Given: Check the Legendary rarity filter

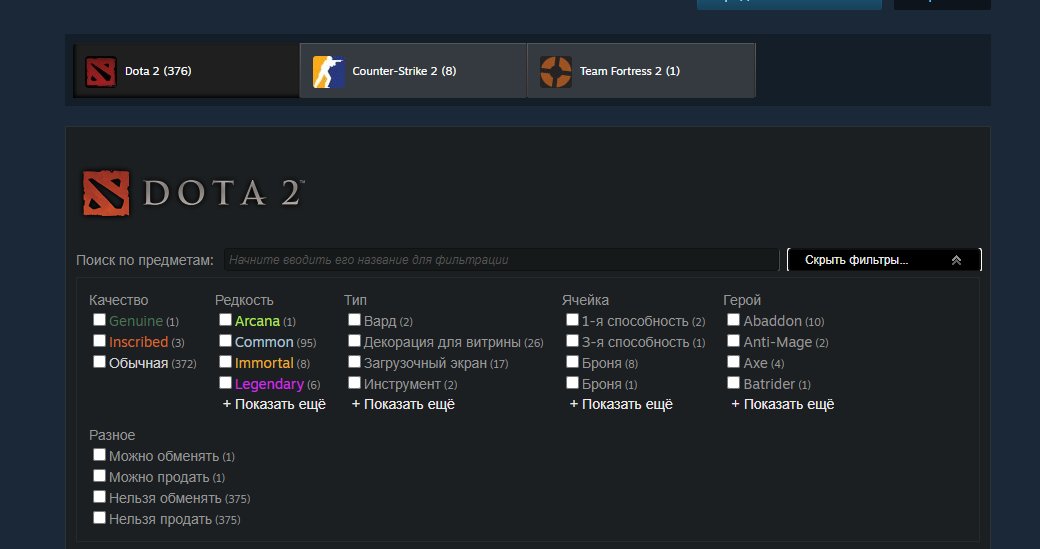Looking at the screenshot, I should pyautogui.click(x=226, y=383).
